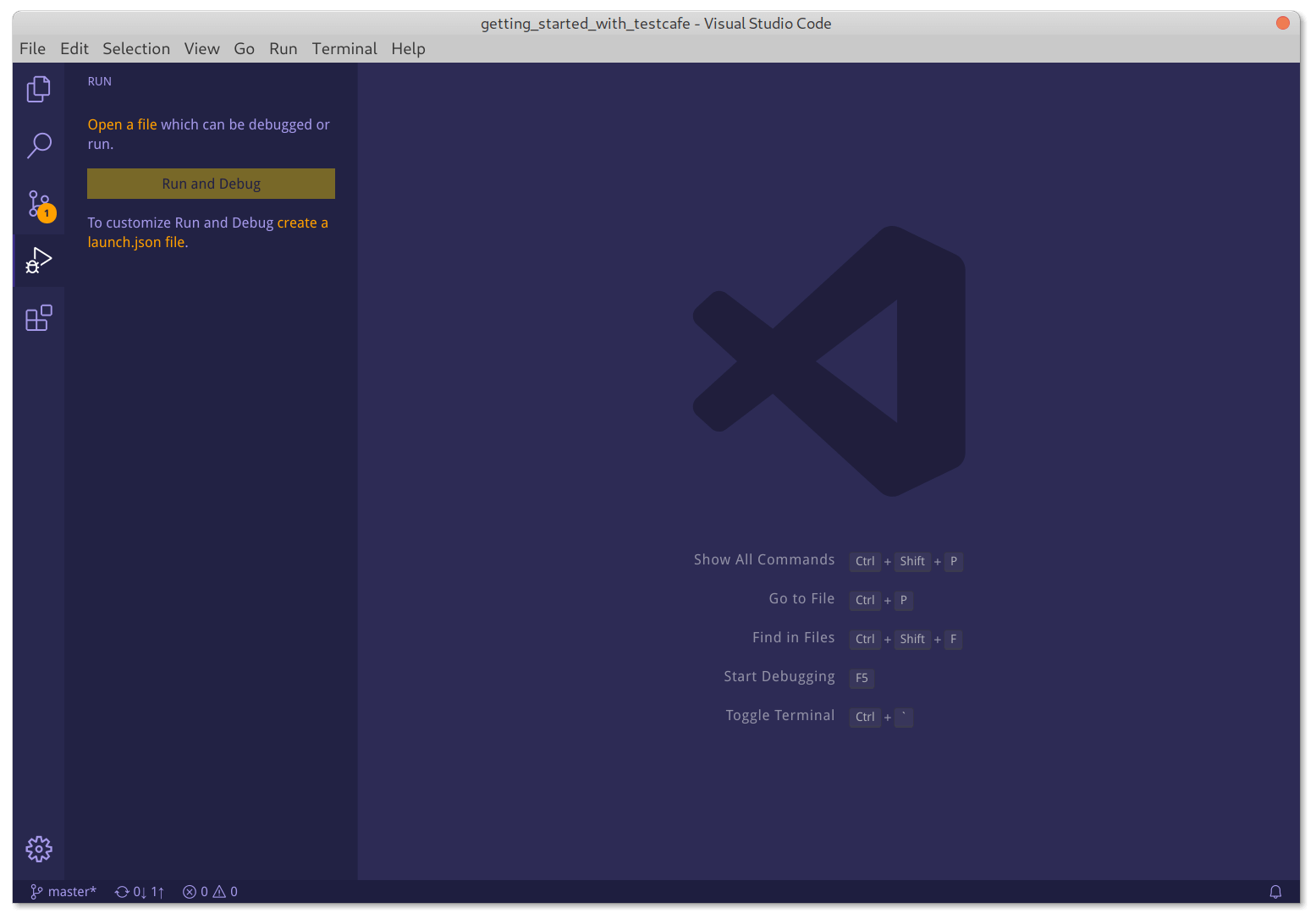Viewport: 1316px width, 919px height.
Task: Select Run and Debug activity icon
Action: coord(39,261)
